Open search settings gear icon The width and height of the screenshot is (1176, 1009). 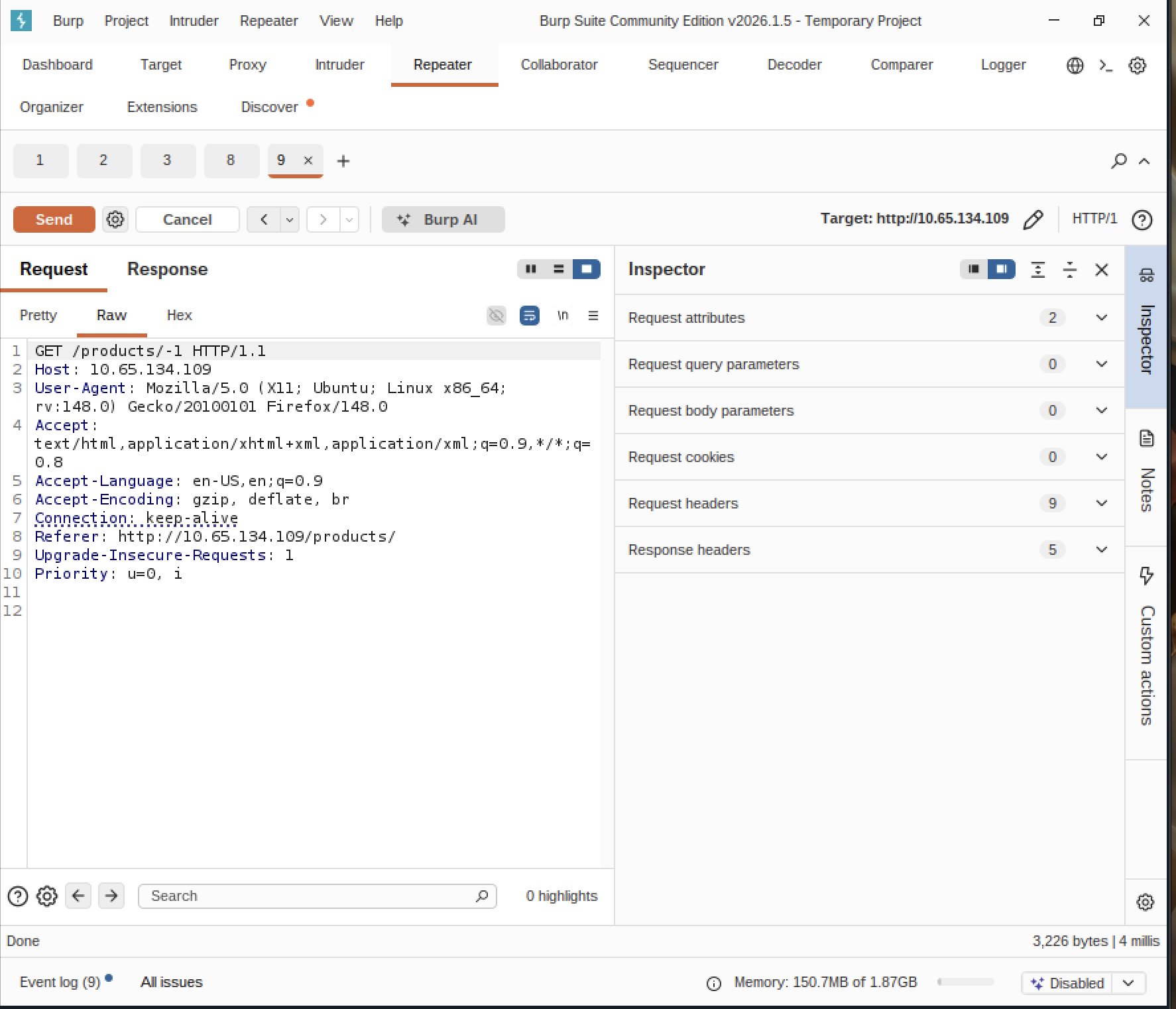(x=47, y=896)
